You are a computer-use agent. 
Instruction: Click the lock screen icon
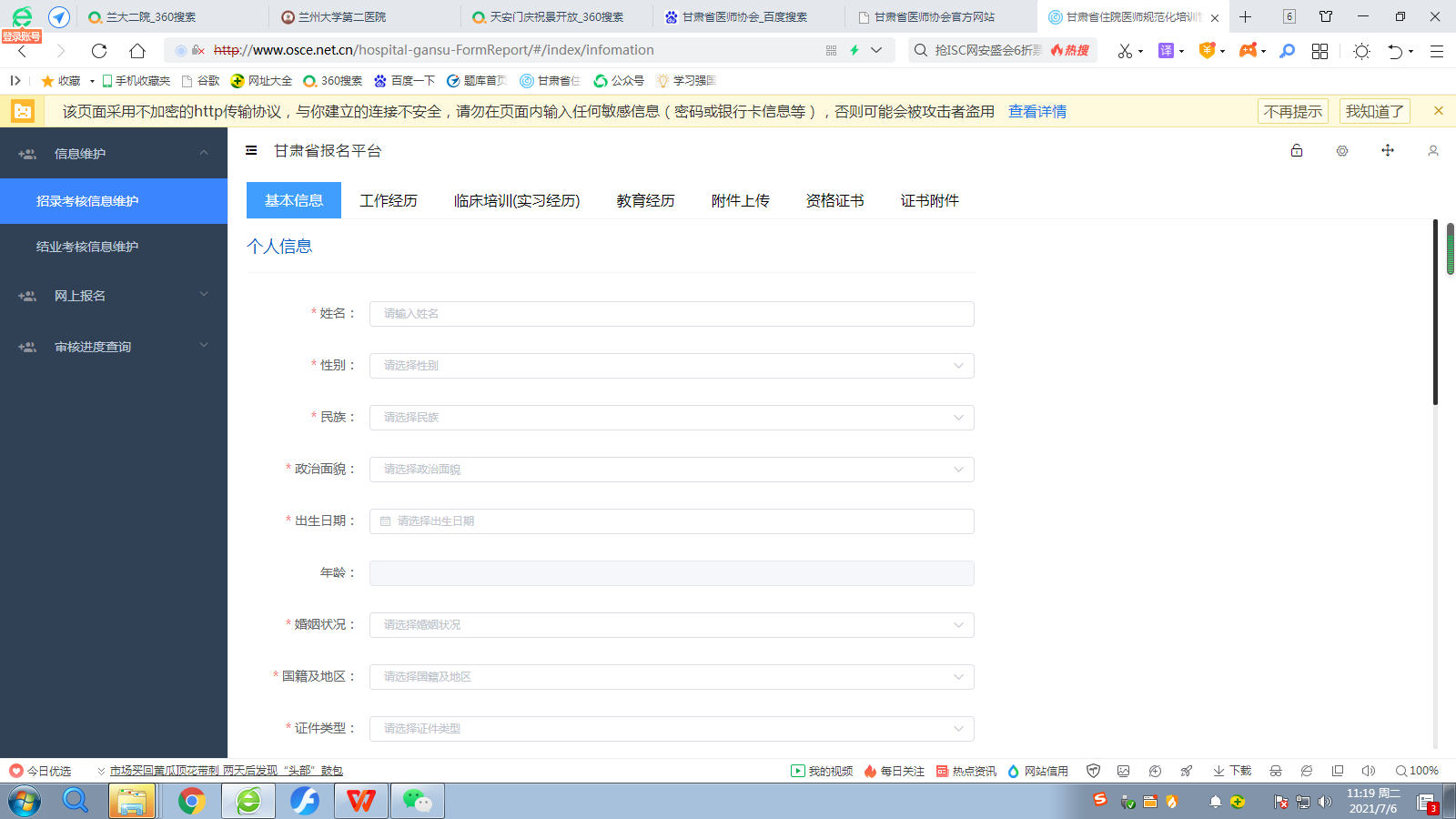[1297, 150]
